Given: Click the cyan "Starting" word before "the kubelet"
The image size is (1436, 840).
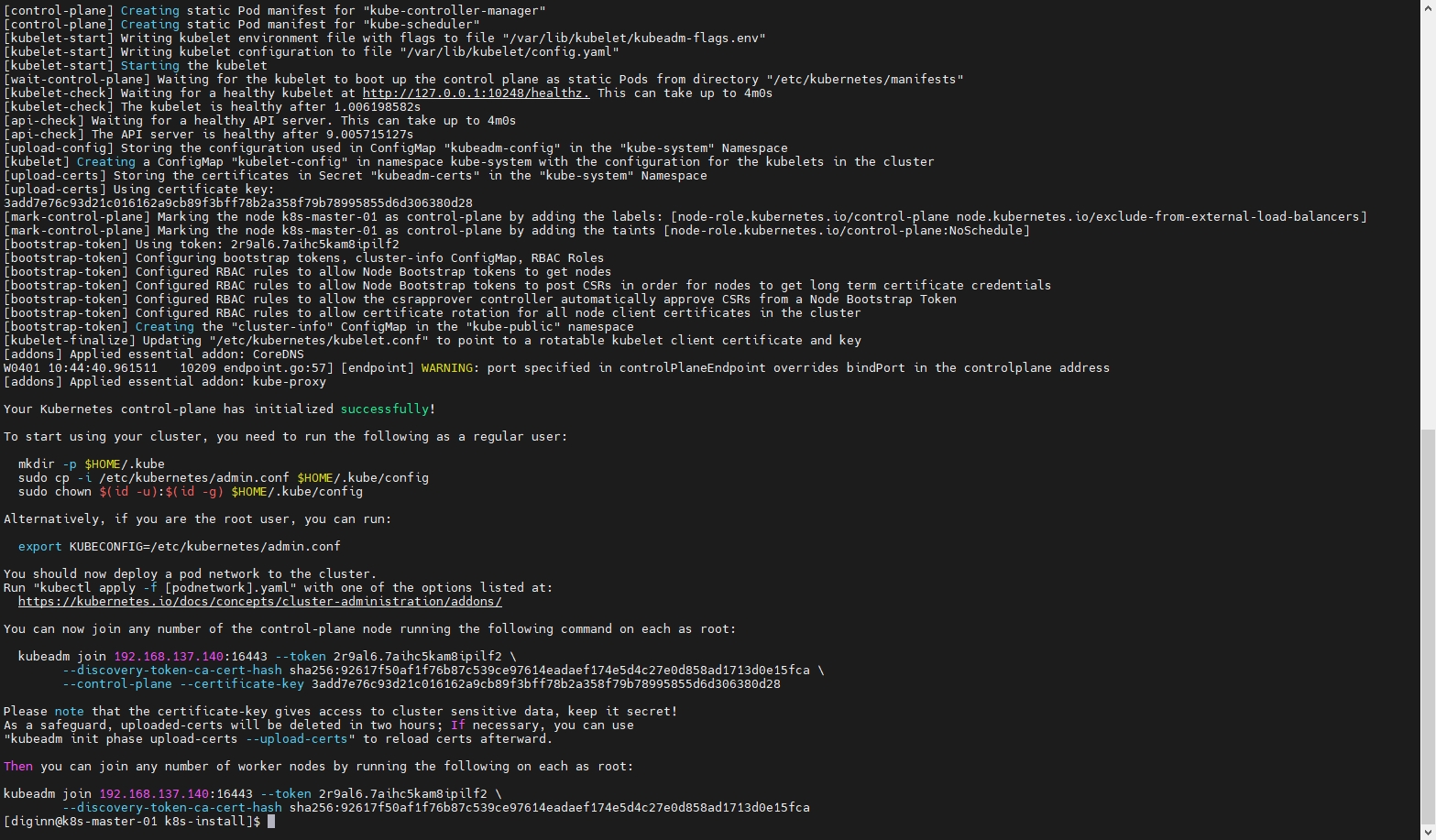Looking at the screenshot, I should (x=149, y=66).
